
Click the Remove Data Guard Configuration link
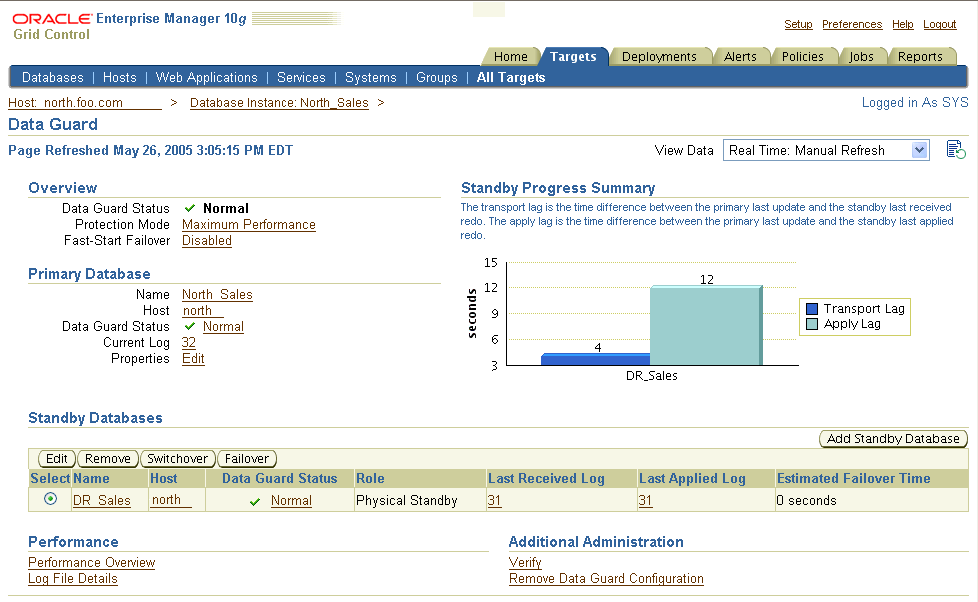click(x=606, y=579)
